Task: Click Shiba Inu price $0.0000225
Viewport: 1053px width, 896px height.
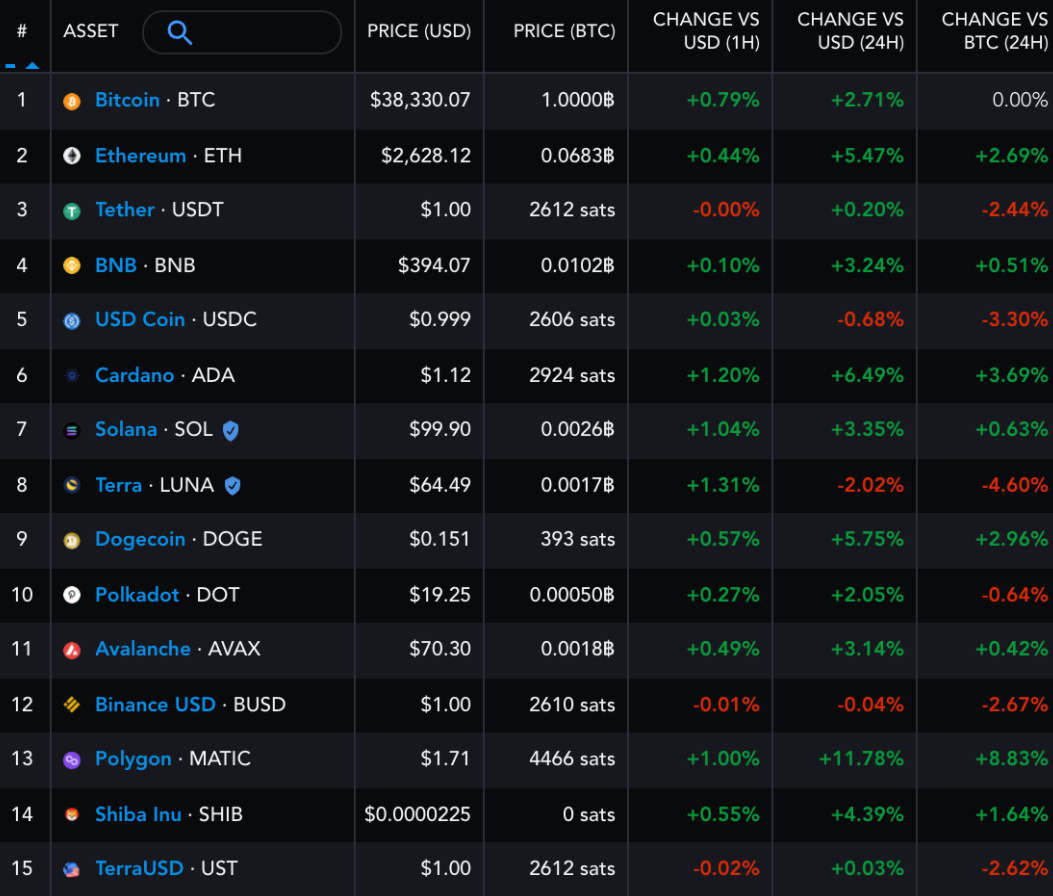Action: (418, 814)
